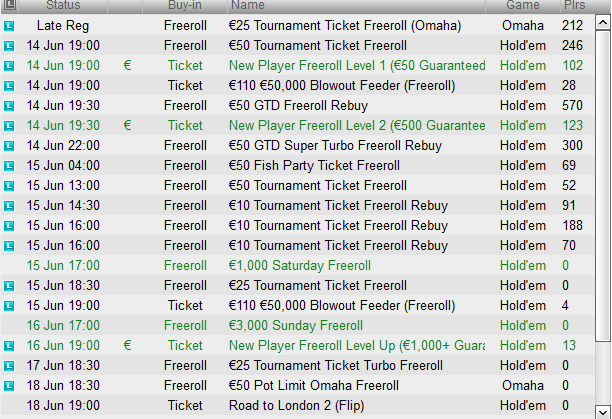Select the Road to London 2 (Flip) row

tap(298, 405)
